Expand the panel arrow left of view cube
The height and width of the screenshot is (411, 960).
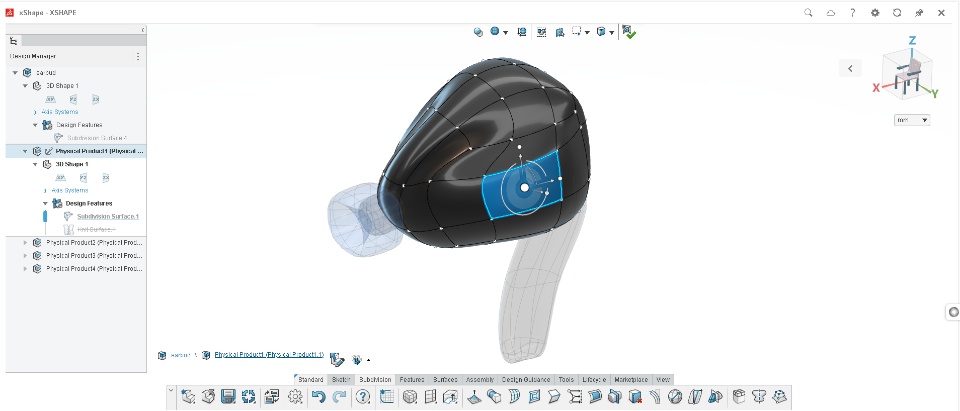[x=850, y=69]
